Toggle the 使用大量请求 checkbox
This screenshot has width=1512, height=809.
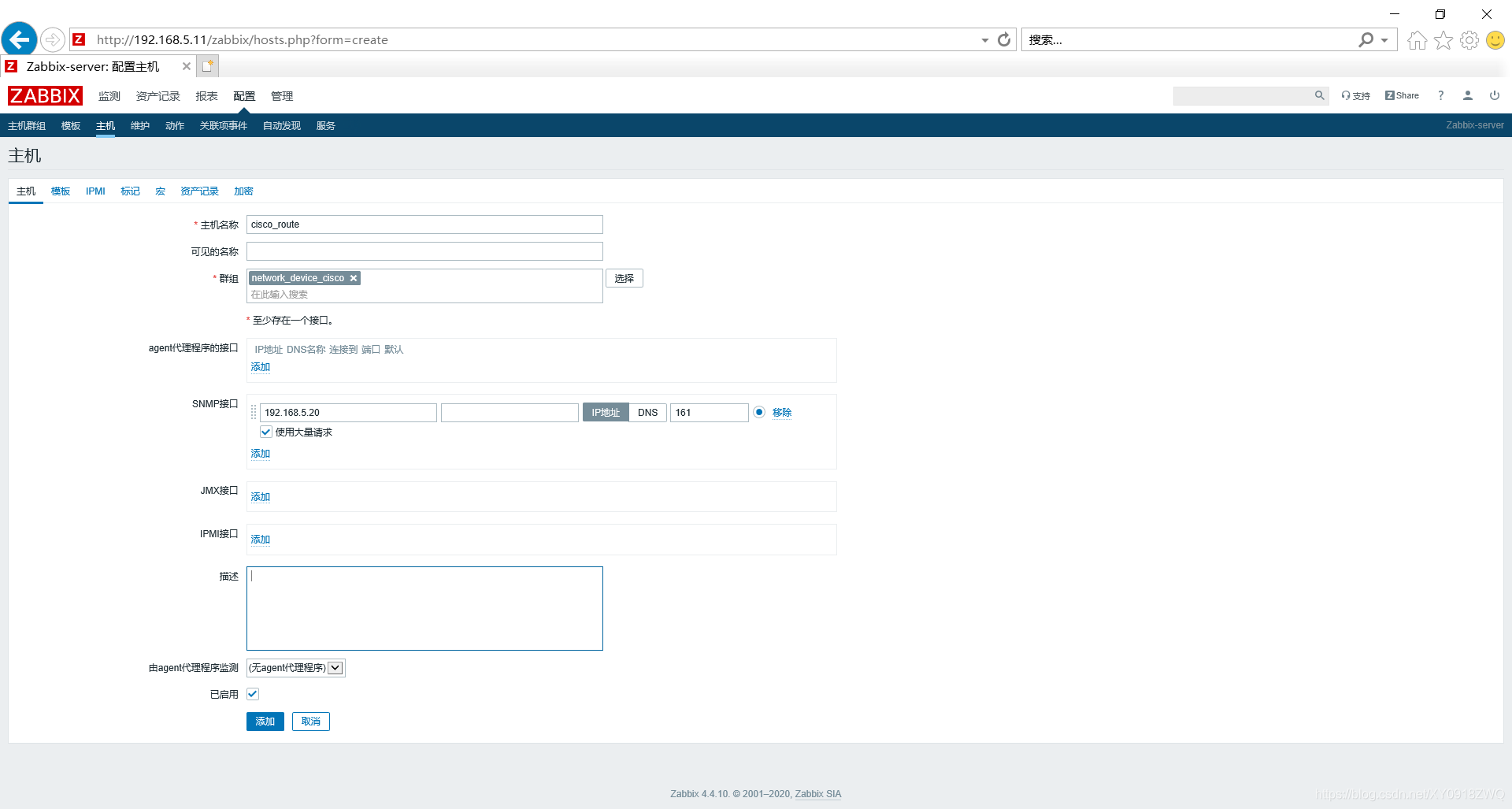[266, 432]
